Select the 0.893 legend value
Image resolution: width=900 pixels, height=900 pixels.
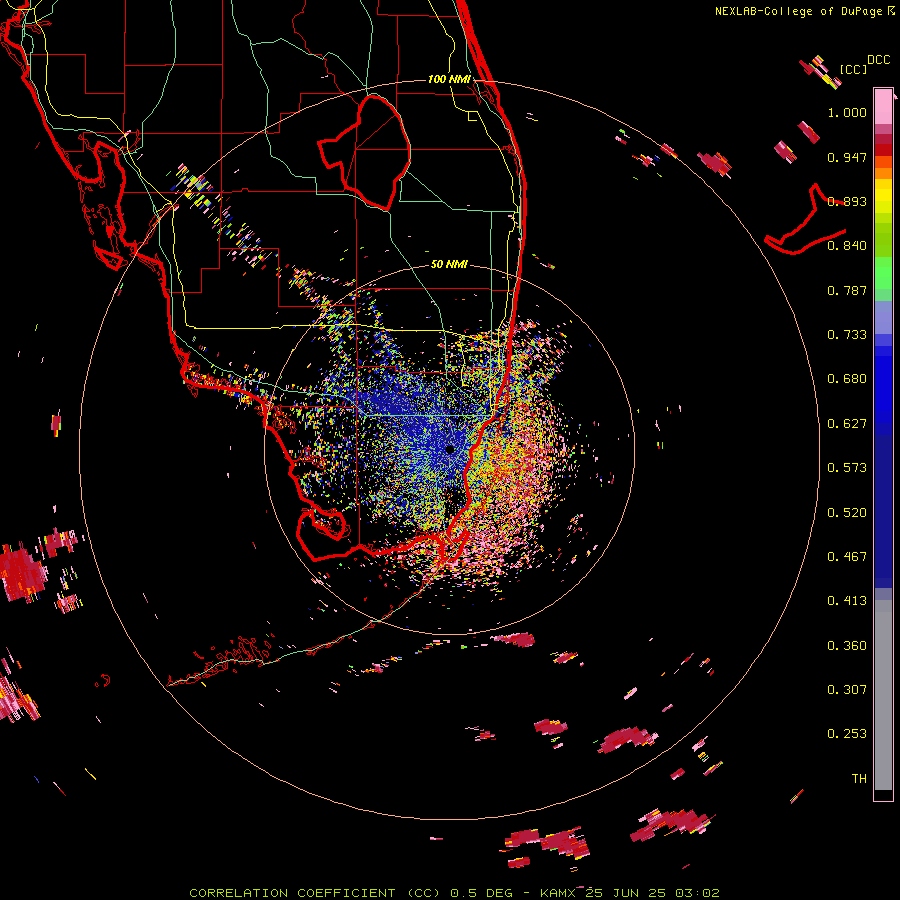click(847, 201)
